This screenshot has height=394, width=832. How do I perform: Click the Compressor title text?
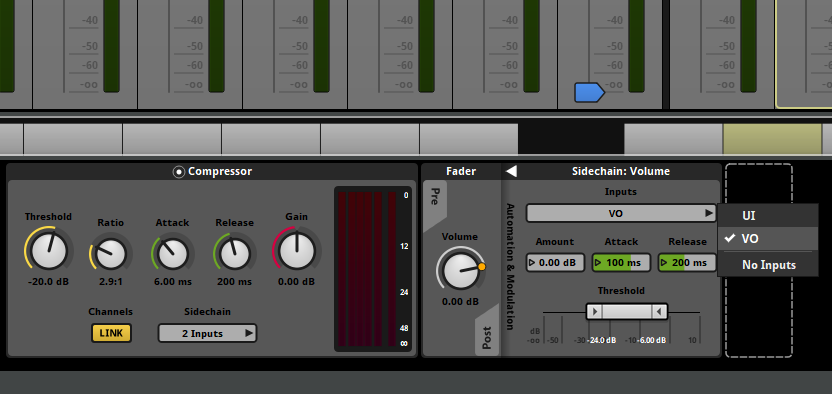point(220,171)
